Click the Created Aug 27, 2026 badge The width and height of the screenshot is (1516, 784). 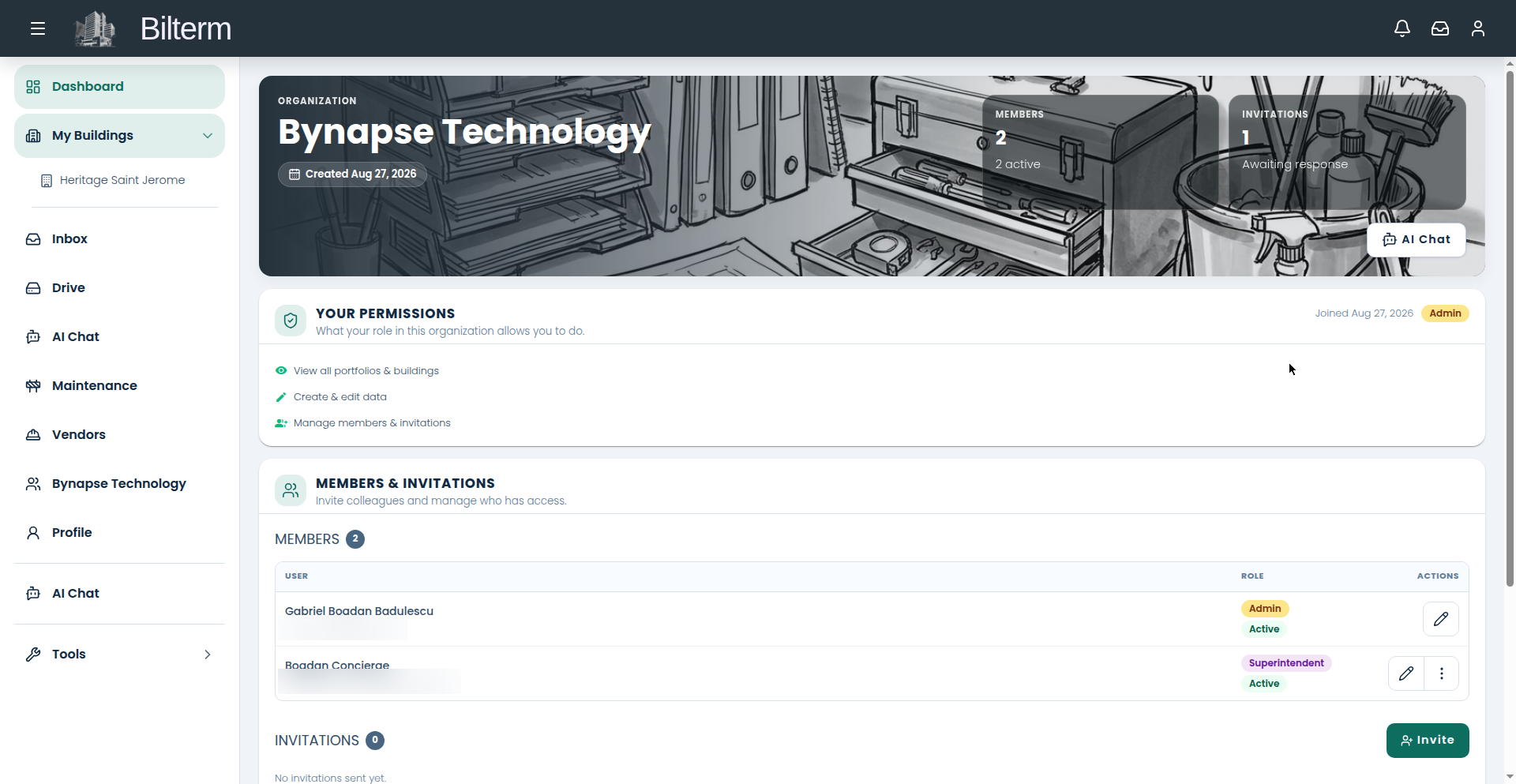(352, 174)
